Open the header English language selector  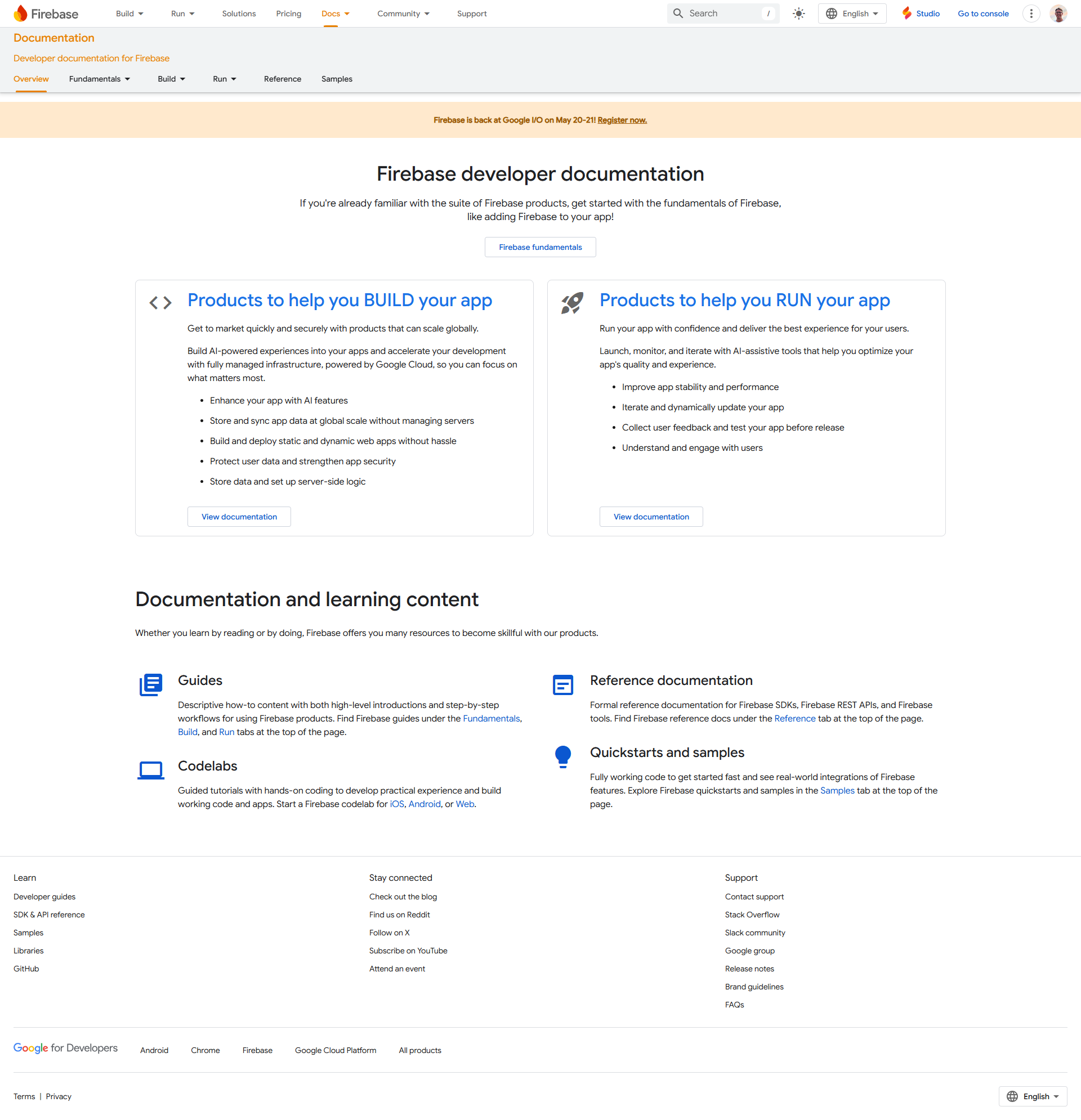click(x=852, y=14)
